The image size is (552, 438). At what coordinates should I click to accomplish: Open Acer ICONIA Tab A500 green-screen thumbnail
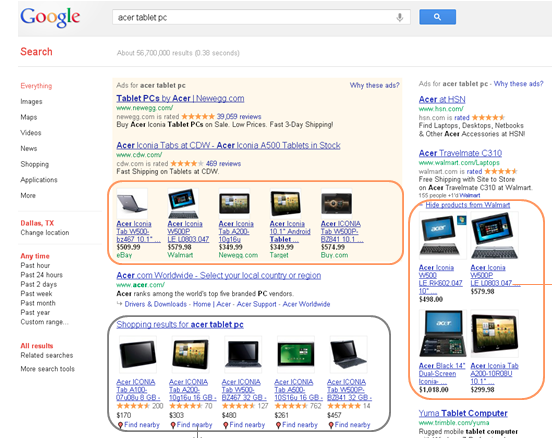296,355
